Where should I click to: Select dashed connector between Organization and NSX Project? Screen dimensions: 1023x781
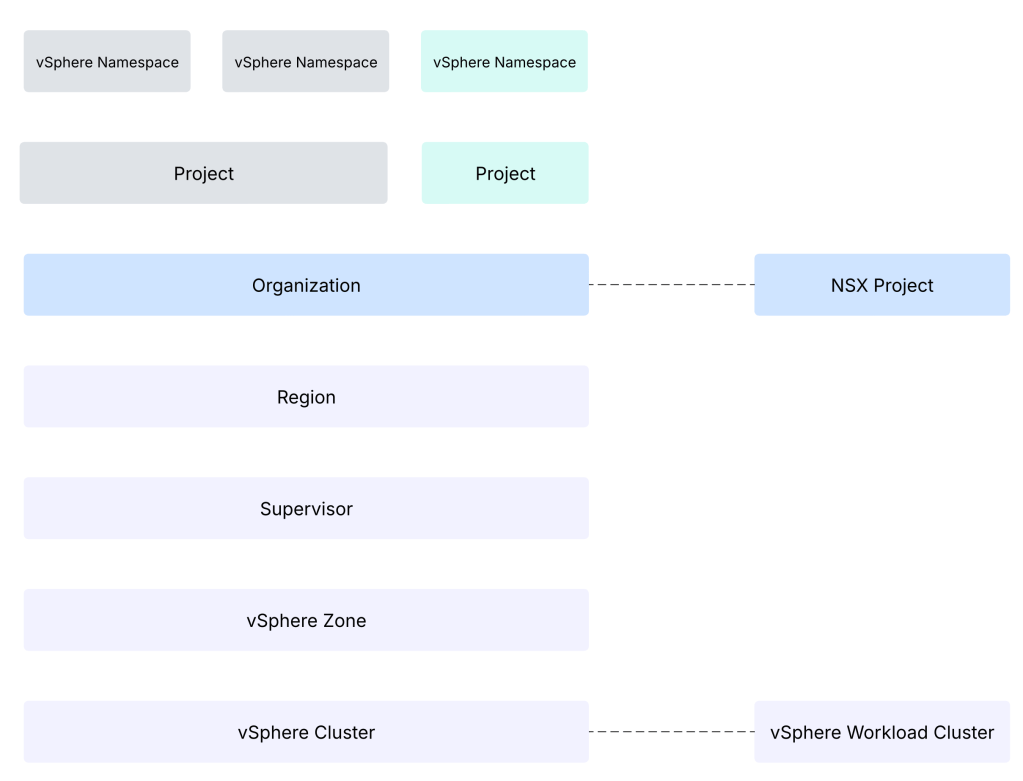click(x=671, y=285)
